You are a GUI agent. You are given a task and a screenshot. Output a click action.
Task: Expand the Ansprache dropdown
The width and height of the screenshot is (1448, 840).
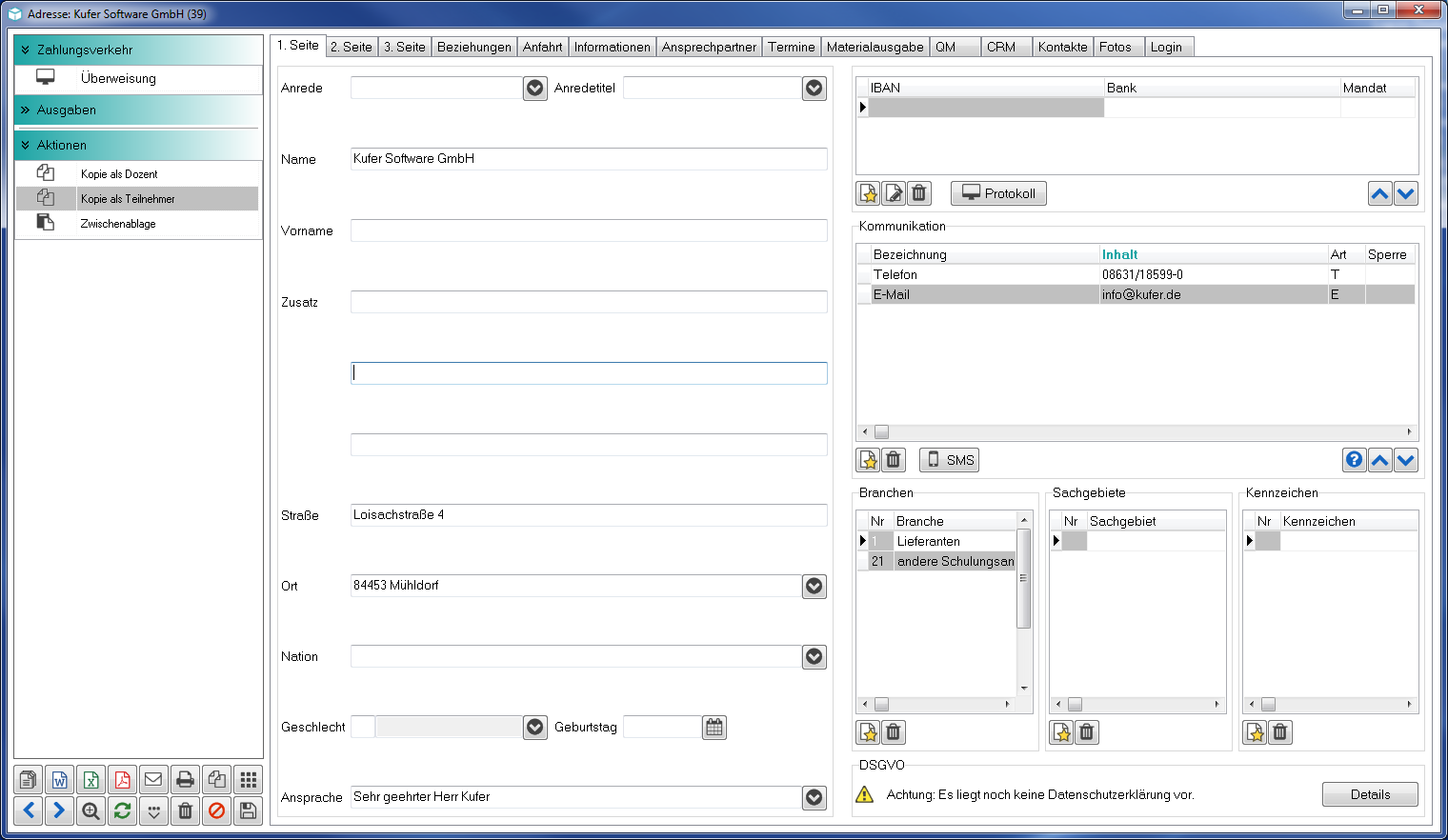(814, 797)
